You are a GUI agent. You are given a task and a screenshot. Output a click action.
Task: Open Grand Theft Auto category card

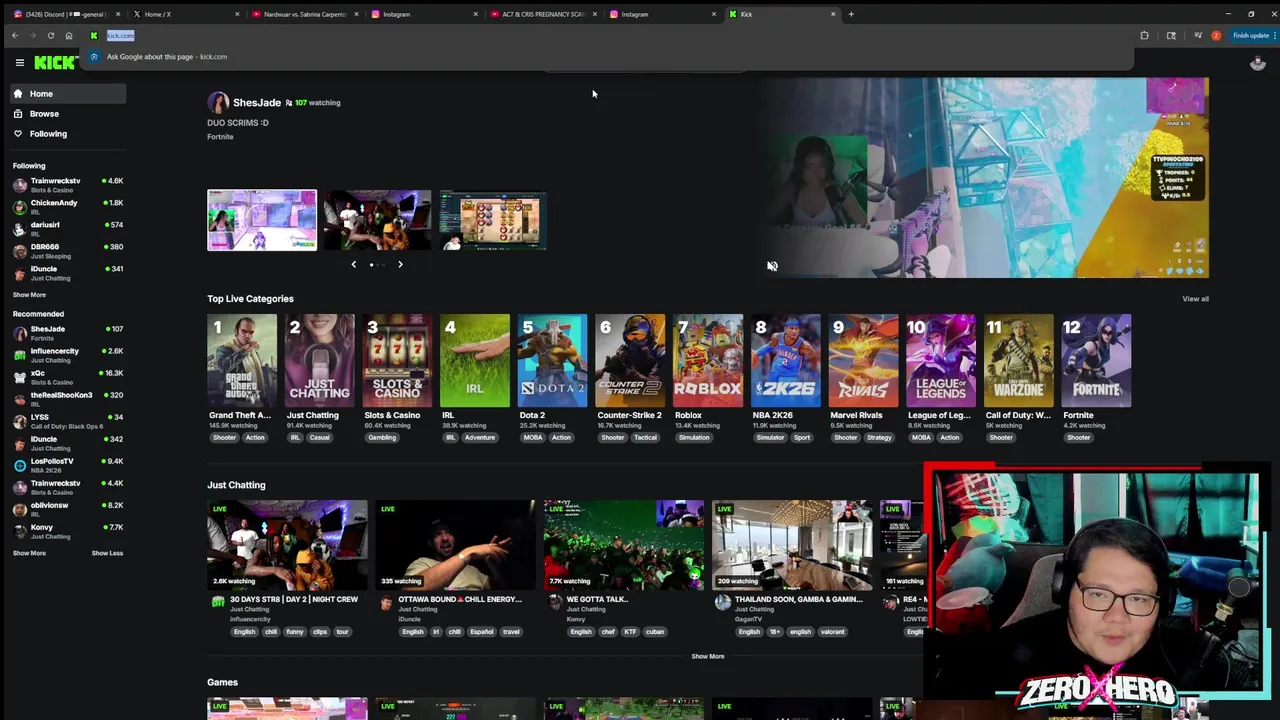[x=242, y=361]
